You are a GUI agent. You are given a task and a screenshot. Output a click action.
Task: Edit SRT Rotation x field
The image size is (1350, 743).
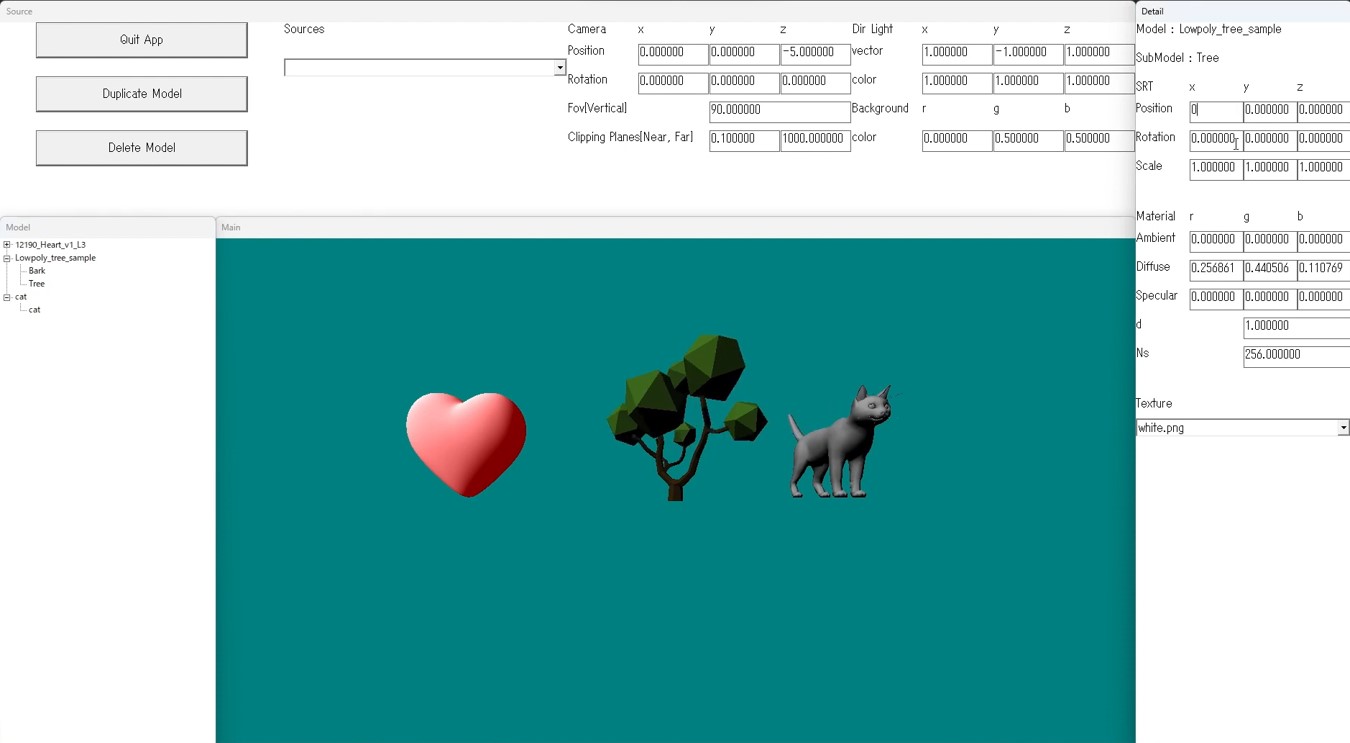click(1216, 140)
